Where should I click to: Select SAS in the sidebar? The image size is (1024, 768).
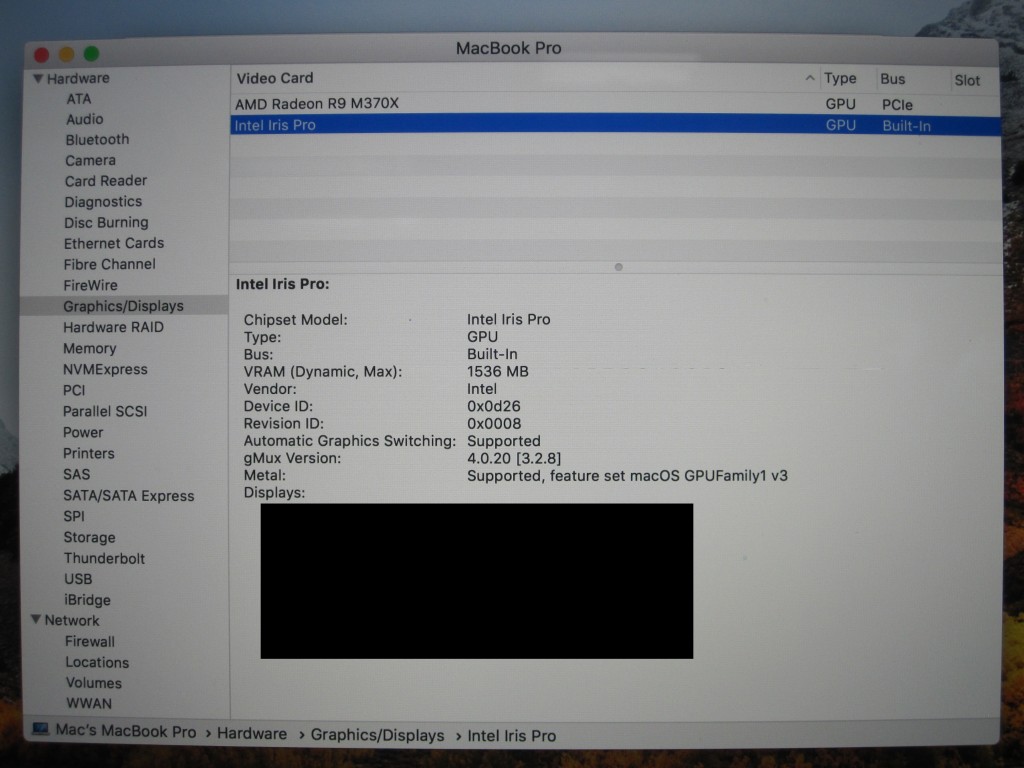(x=76, y=474)
